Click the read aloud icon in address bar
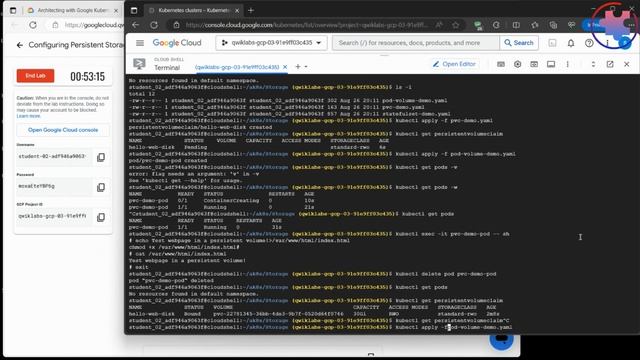The image size is (640, 360). (x=439, y=25)
